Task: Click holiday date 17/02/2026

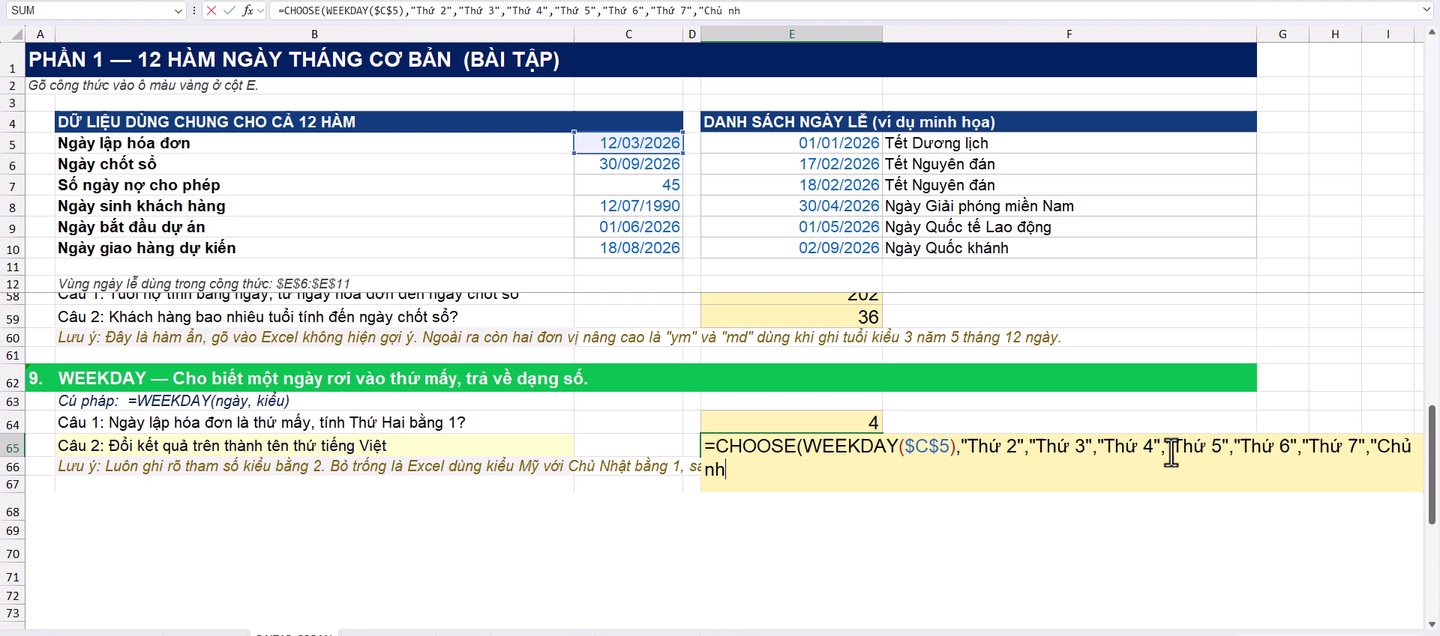Action: pyautogui.click(x=791, y=164)
